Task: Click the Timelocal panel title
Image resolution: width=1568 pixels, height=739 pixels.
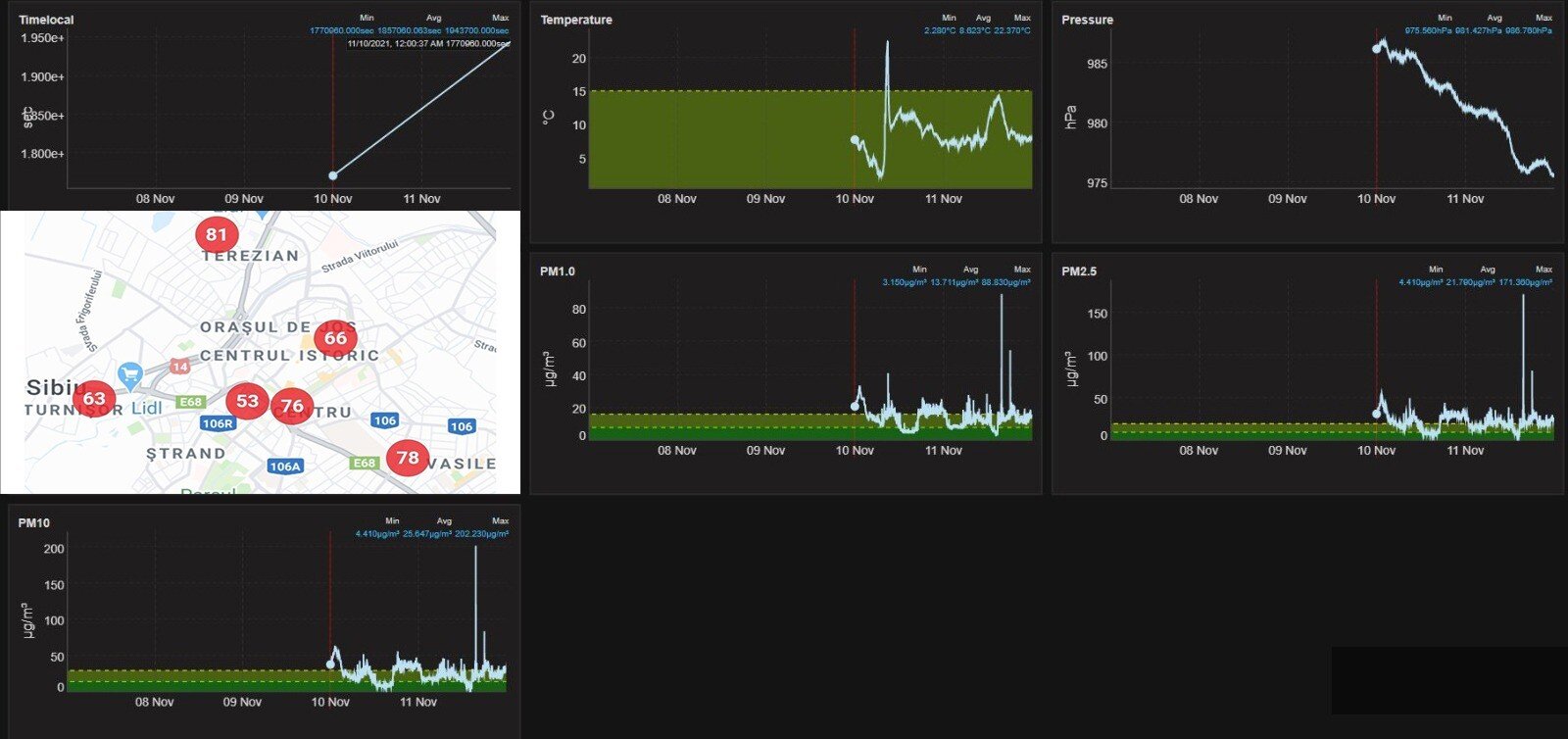Action: click(46, 20)
